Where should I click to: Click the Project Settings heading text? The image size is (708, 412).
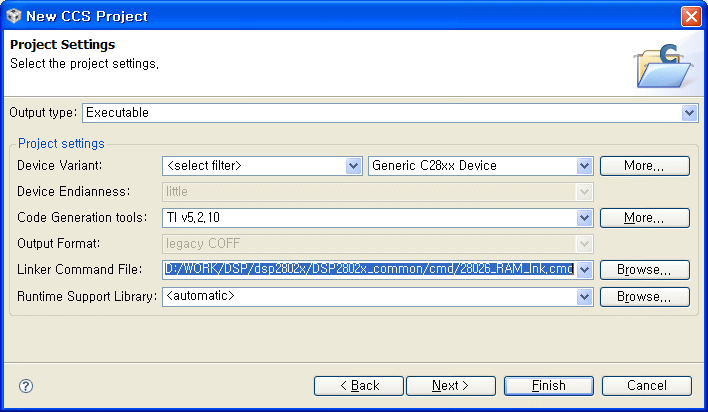pos(62,45)
